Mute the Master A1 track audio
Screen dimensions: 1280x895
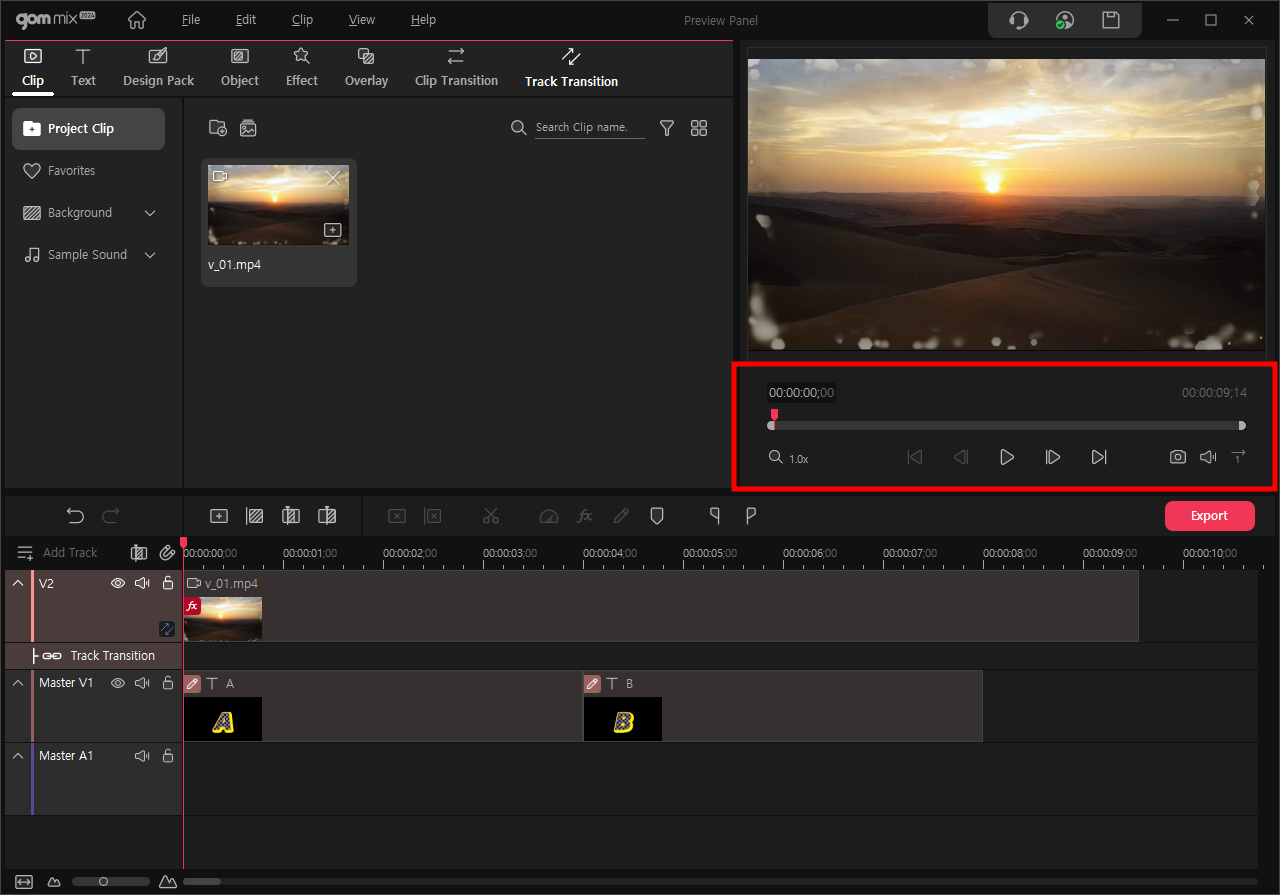(142, 756)
